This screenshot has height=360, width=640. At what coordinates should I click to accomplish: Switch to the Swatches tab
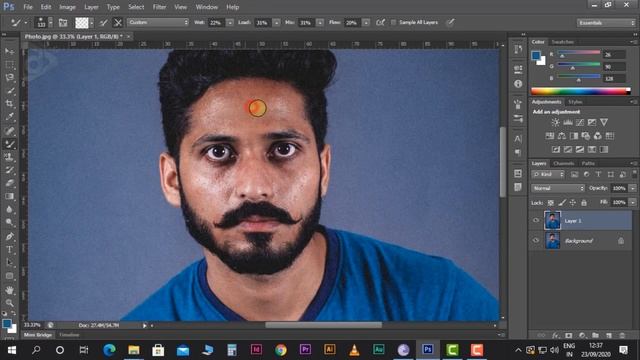click(562, 42)
